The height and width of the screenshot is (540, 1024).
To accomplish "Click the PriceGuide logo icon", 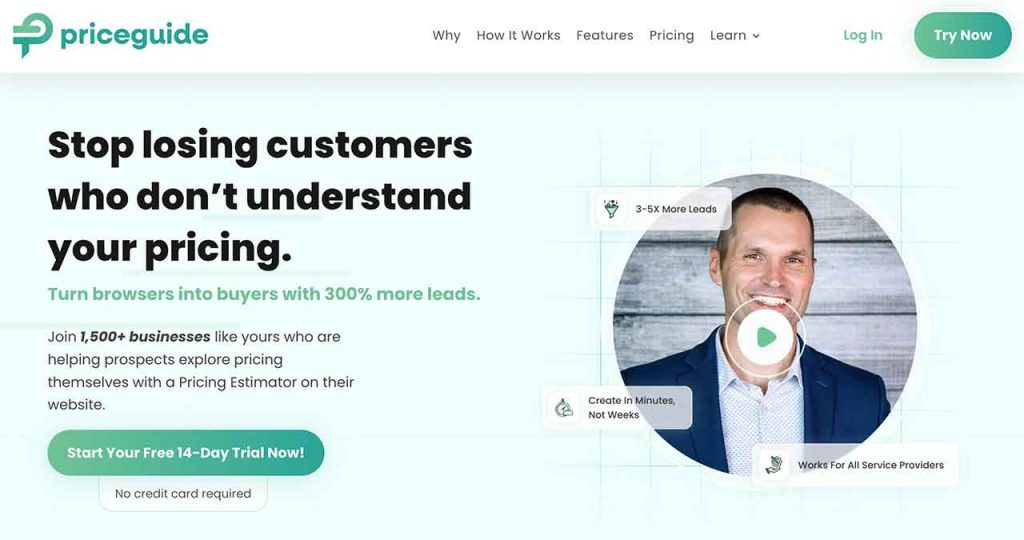I will [x=32, y=35].
